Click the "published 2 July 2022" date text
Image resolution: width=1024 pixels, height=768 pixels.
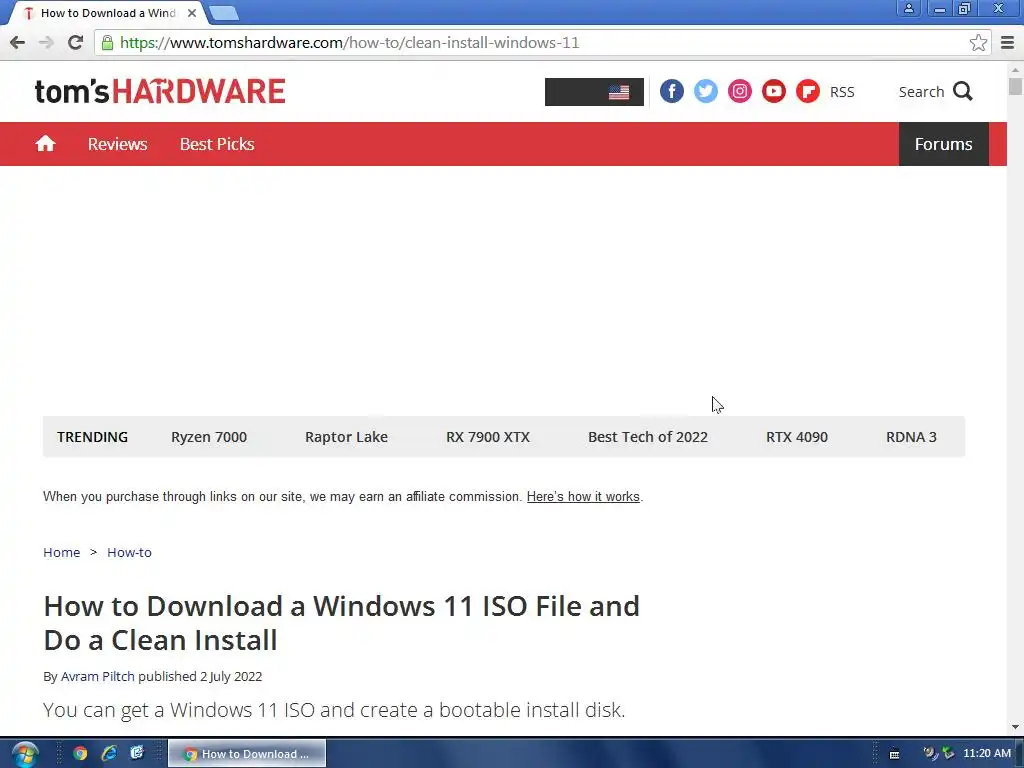[x=200, y=677]
